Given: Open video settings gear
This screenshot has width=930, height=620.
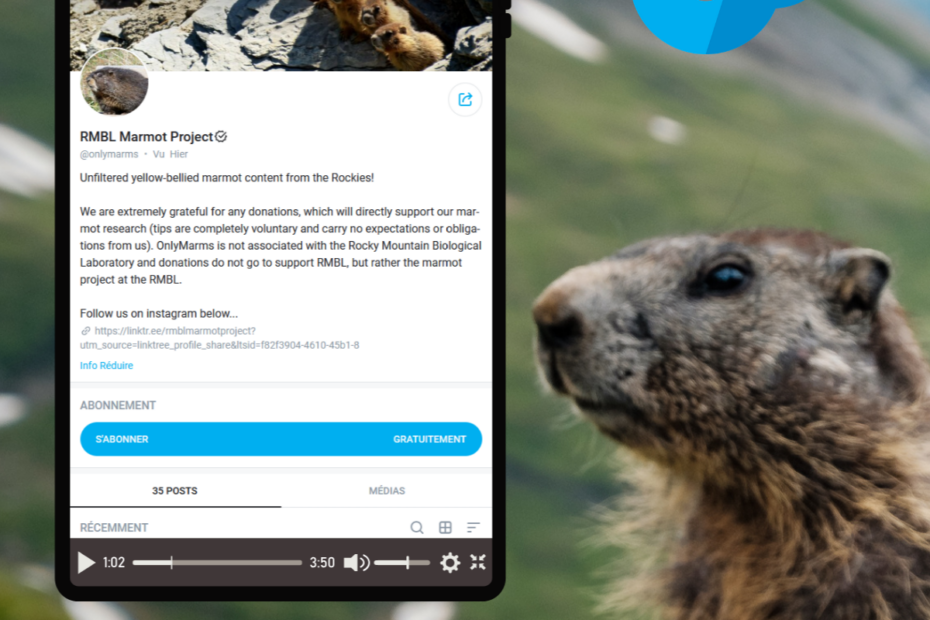Looking at the screenshot, I should 450,562.
